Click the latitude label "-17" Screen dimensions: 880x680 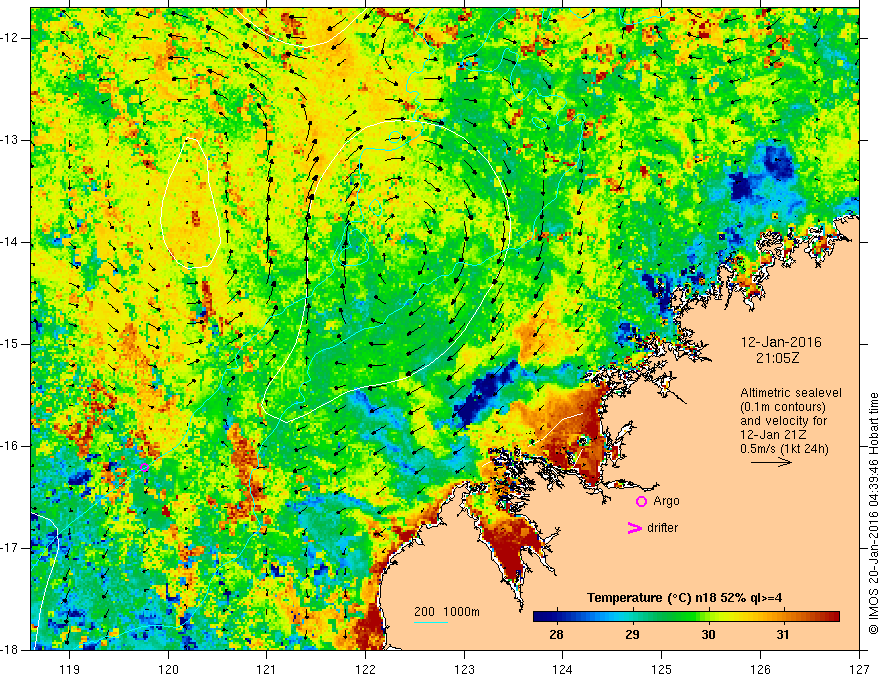(11, 548)
